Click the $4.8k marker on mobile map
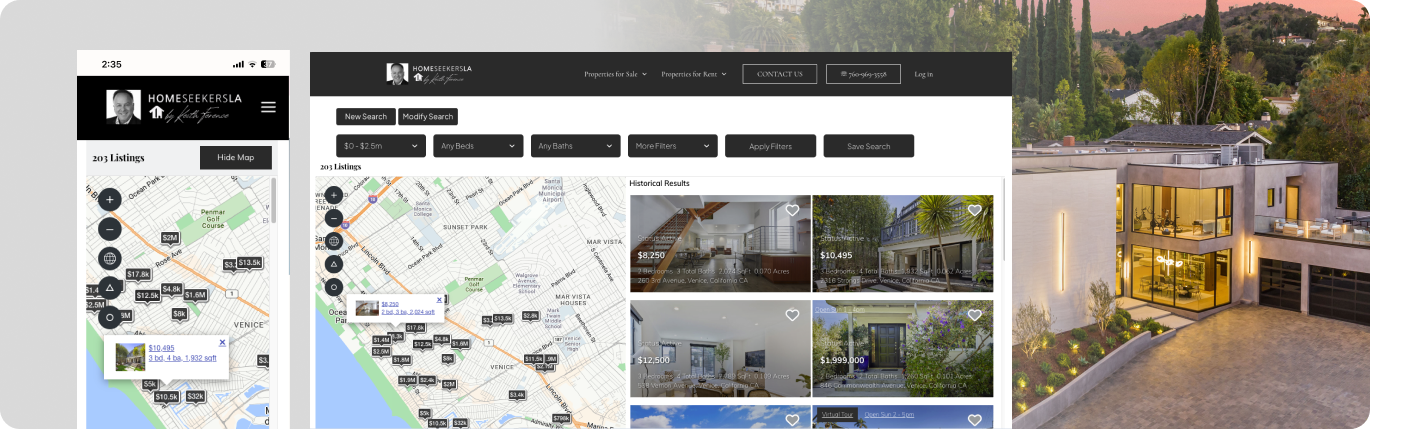This screenshot has height=429, width=1404. (x=171, y=289)
